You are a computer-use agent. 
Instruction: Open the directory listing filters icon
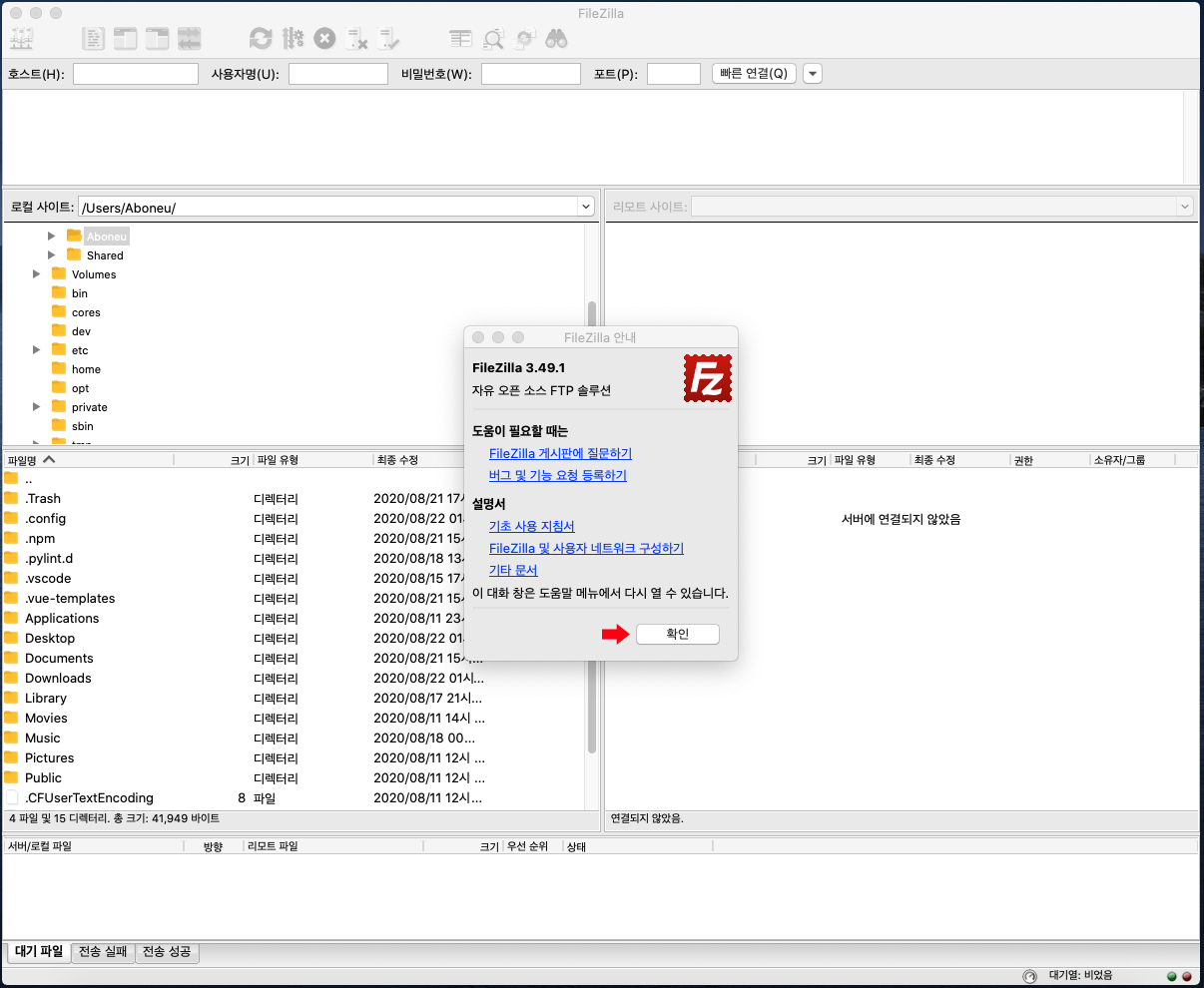coord(460,39)
